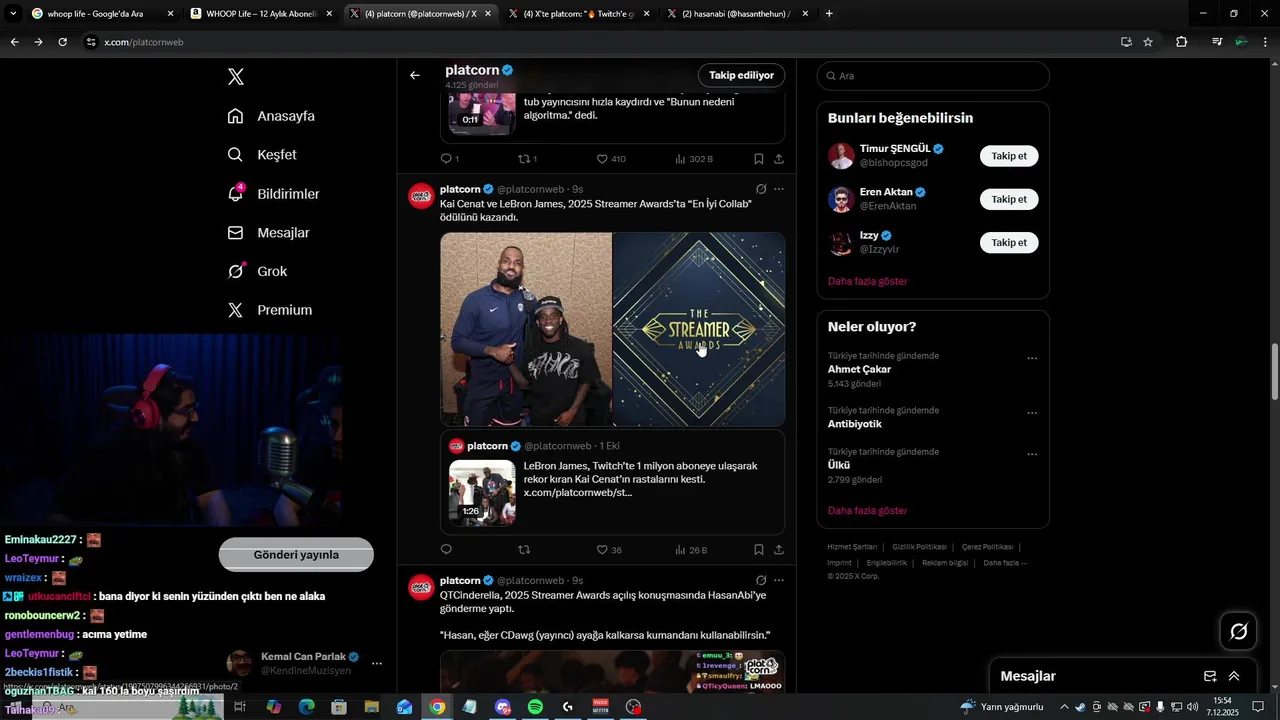Go to Anasayfa in sidebar
Image resolution: width=1280 pixels, height=720 pixels.
coord(271,116)
